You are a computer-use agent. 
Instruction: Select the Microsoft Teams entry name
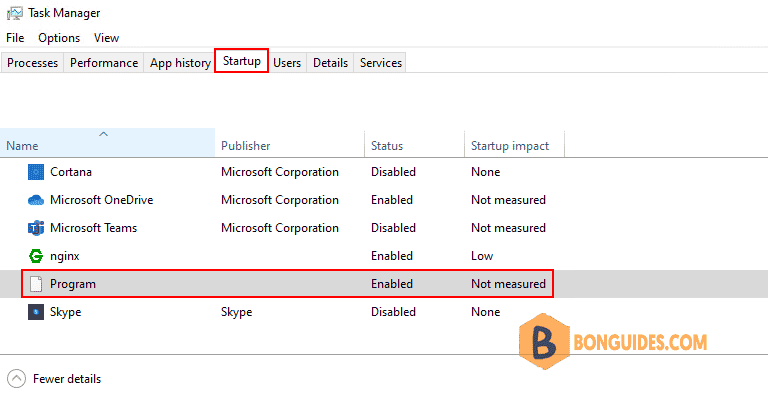pos(94,228)
